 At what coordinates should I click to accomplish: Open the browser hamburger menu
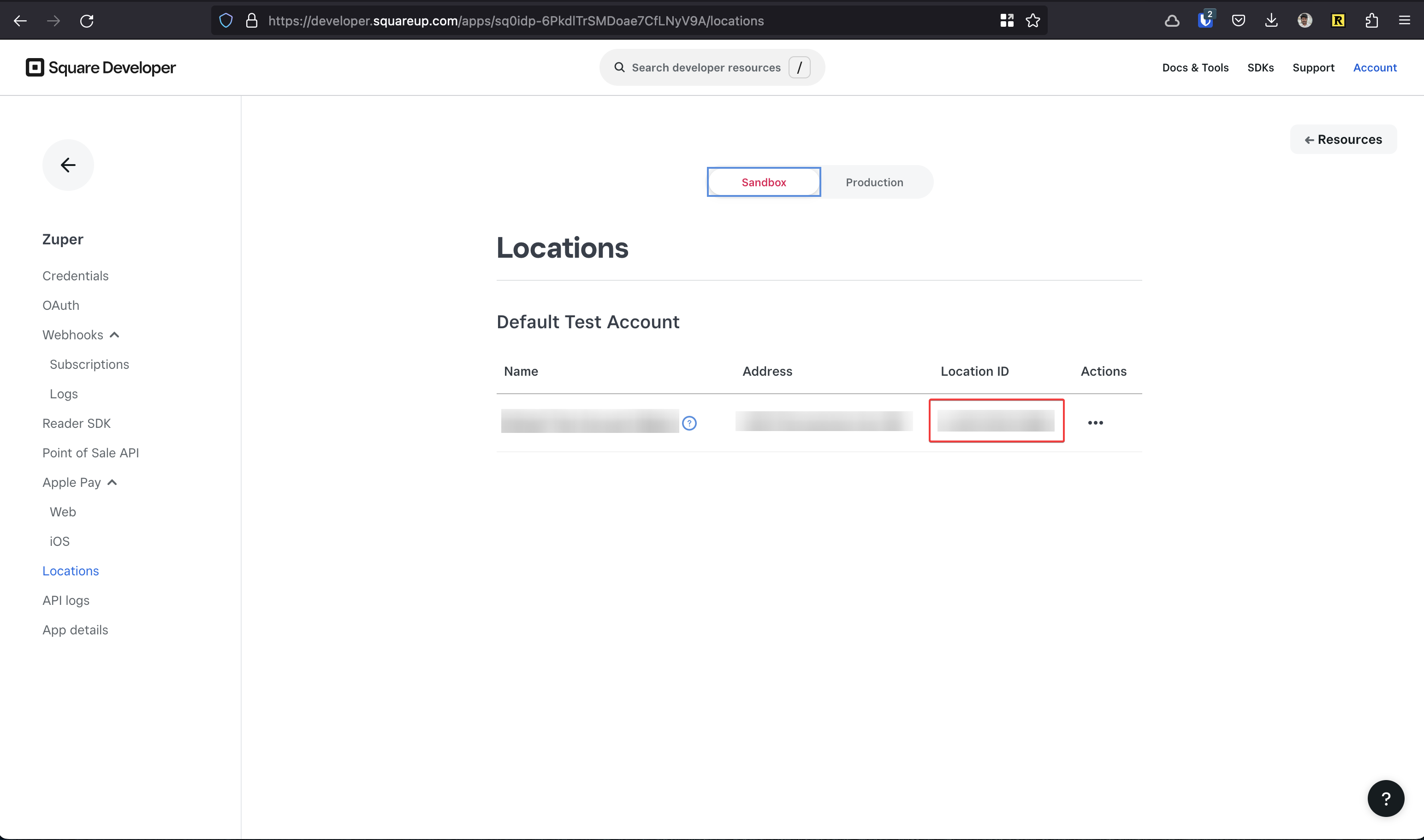[1404, 21]
